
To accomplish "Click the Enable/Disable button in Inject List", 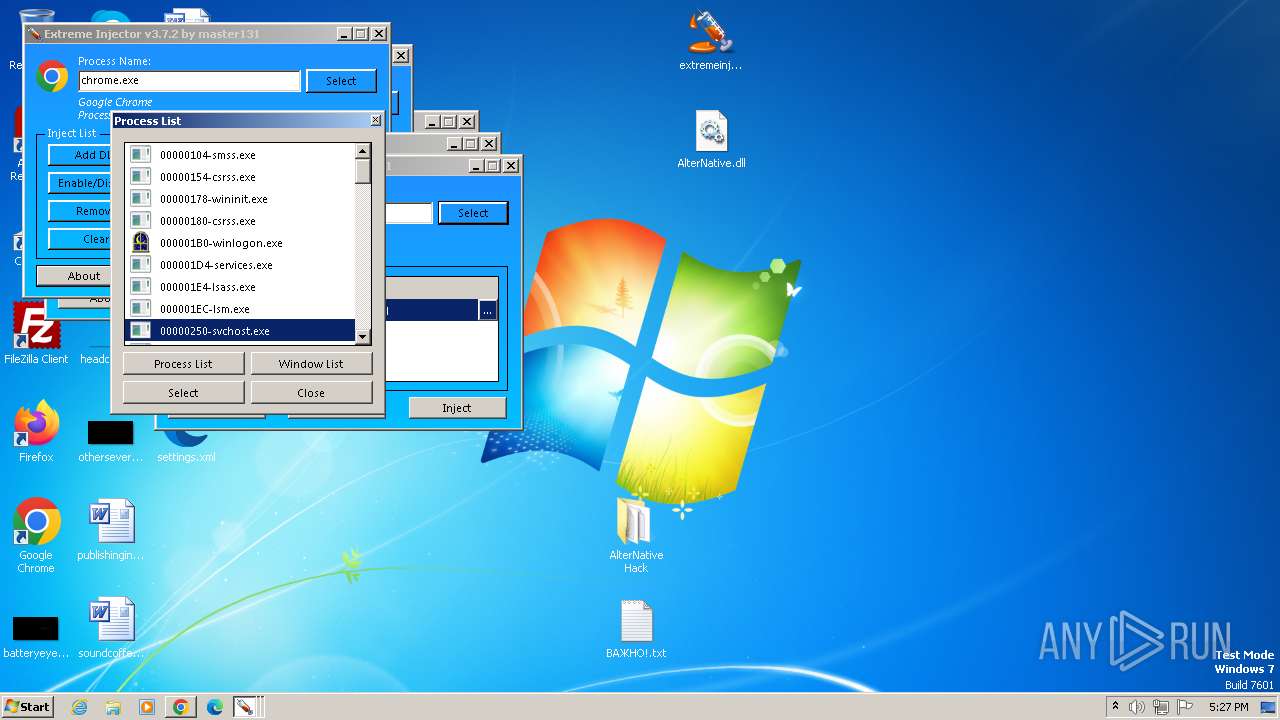I will tap(81, 183).
